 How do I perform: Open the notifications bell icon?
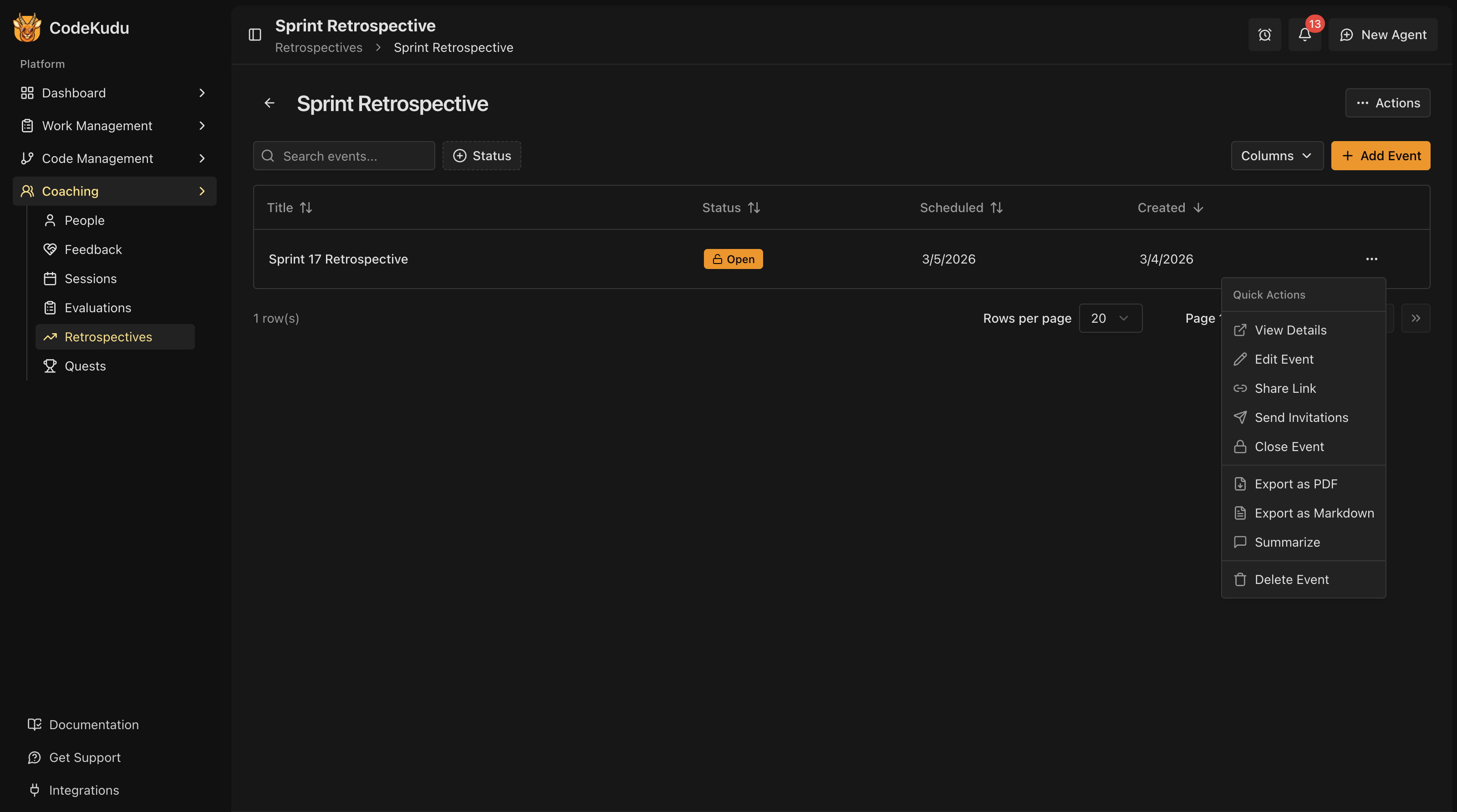(x=1304, y=35)
